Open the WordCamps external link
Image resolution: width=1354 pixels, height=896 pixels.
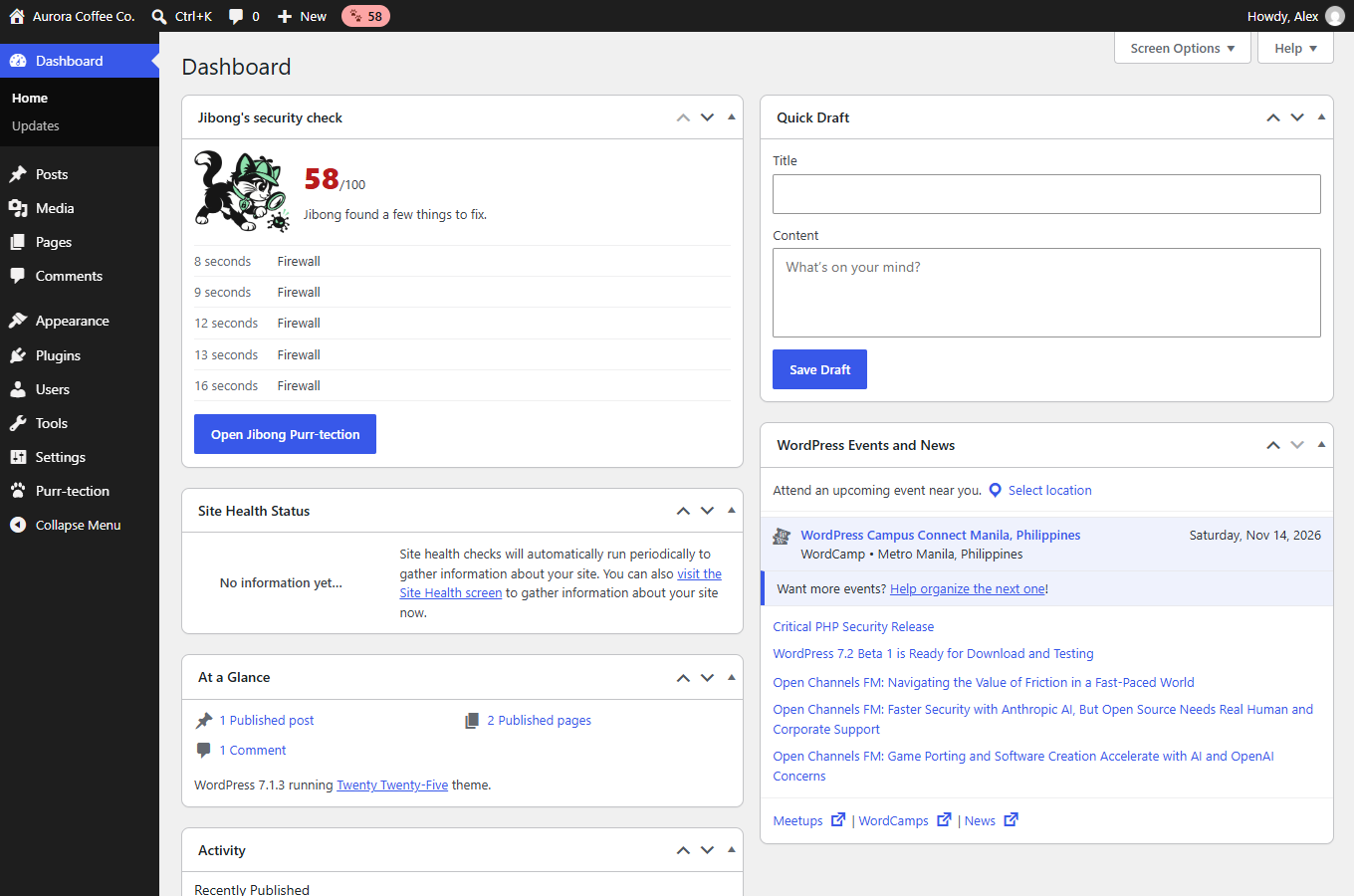[x=905, y=820]
